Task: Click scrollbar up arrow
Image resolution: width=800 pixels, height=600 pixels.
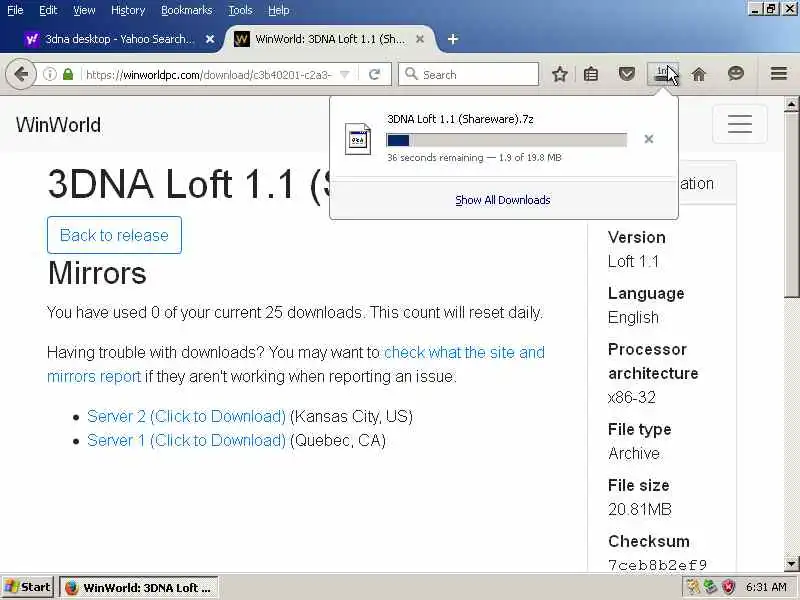Action: tap(791, 104)
